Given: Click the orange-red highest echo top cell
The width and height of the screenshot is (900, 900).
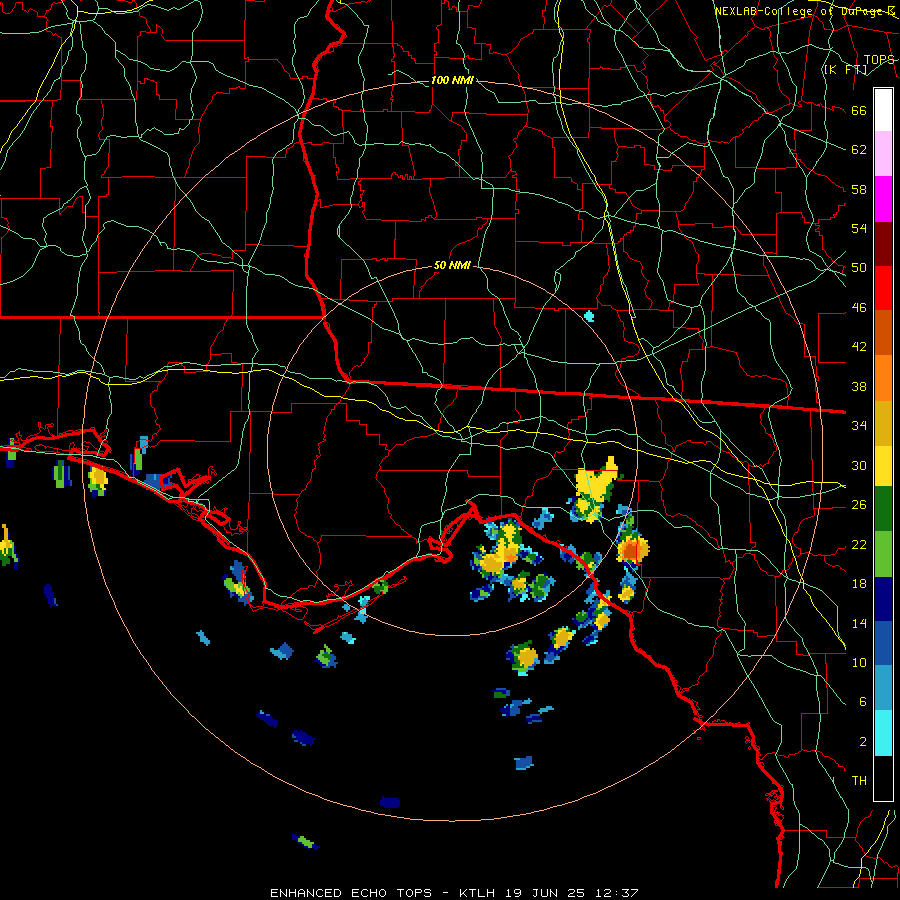Looking at the screenshot, I should pyautogui.click(x=633, y=550).
